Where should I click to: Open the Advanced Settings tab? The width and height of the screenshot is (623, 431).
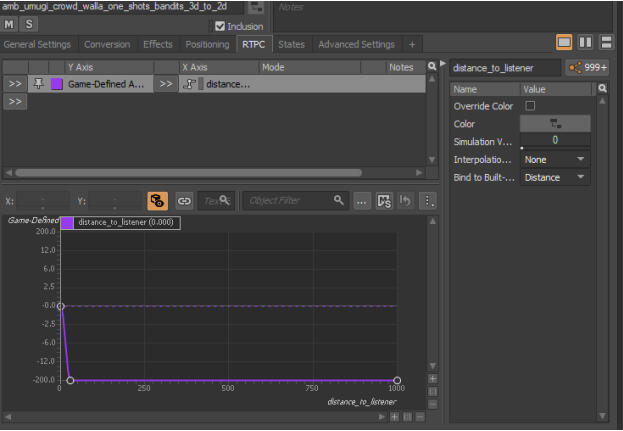pyautogui.click(x=356, y=45)
